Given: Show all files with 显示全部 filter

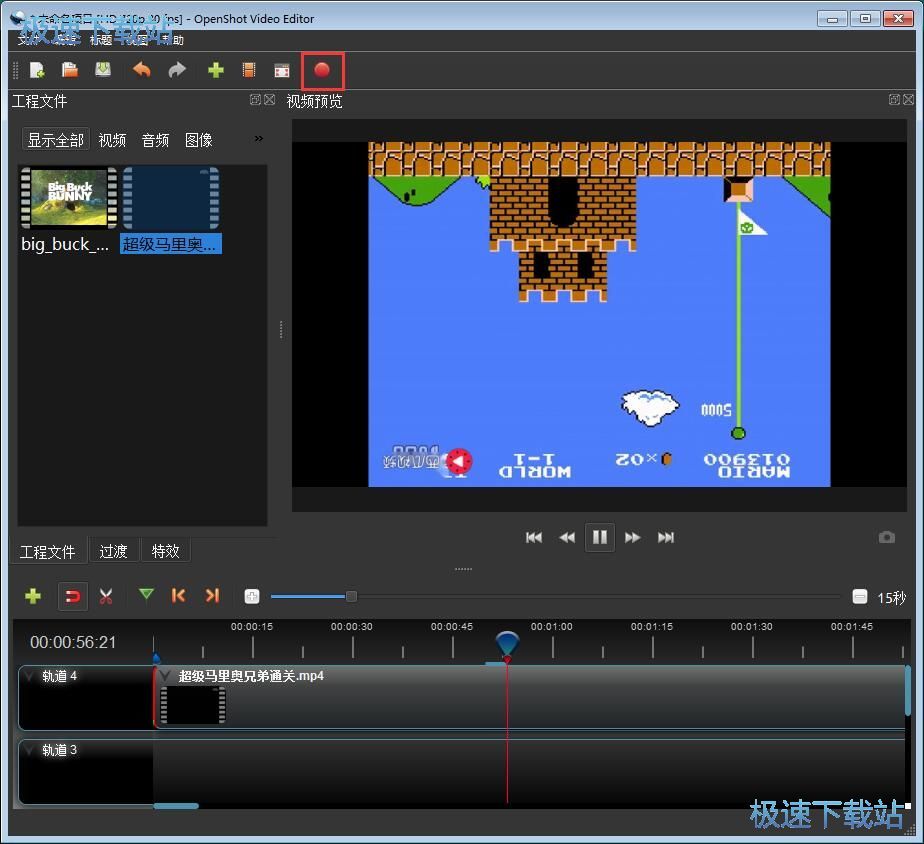Looking at the screenshot, I should (x=56, y=140).
